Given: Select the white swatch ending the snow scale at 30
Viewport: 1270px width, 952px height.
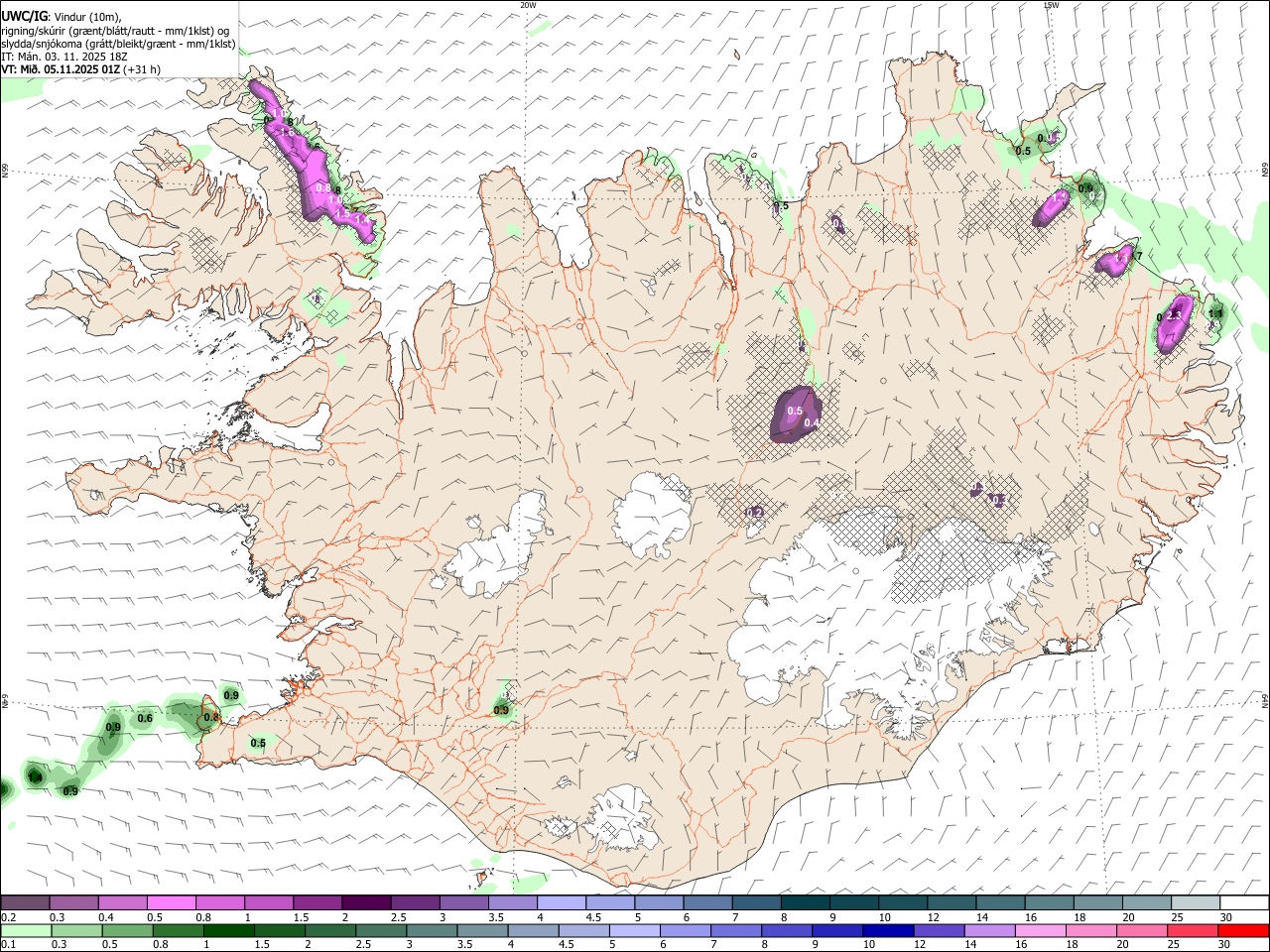Looking at the screenshot, I should click(1244, 902).
